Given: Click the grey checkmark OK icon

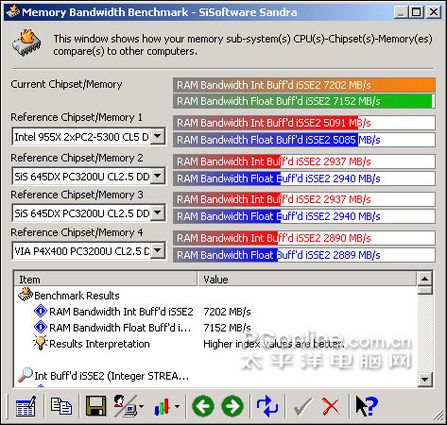Looking at the screenshot, I should [302, 406].
